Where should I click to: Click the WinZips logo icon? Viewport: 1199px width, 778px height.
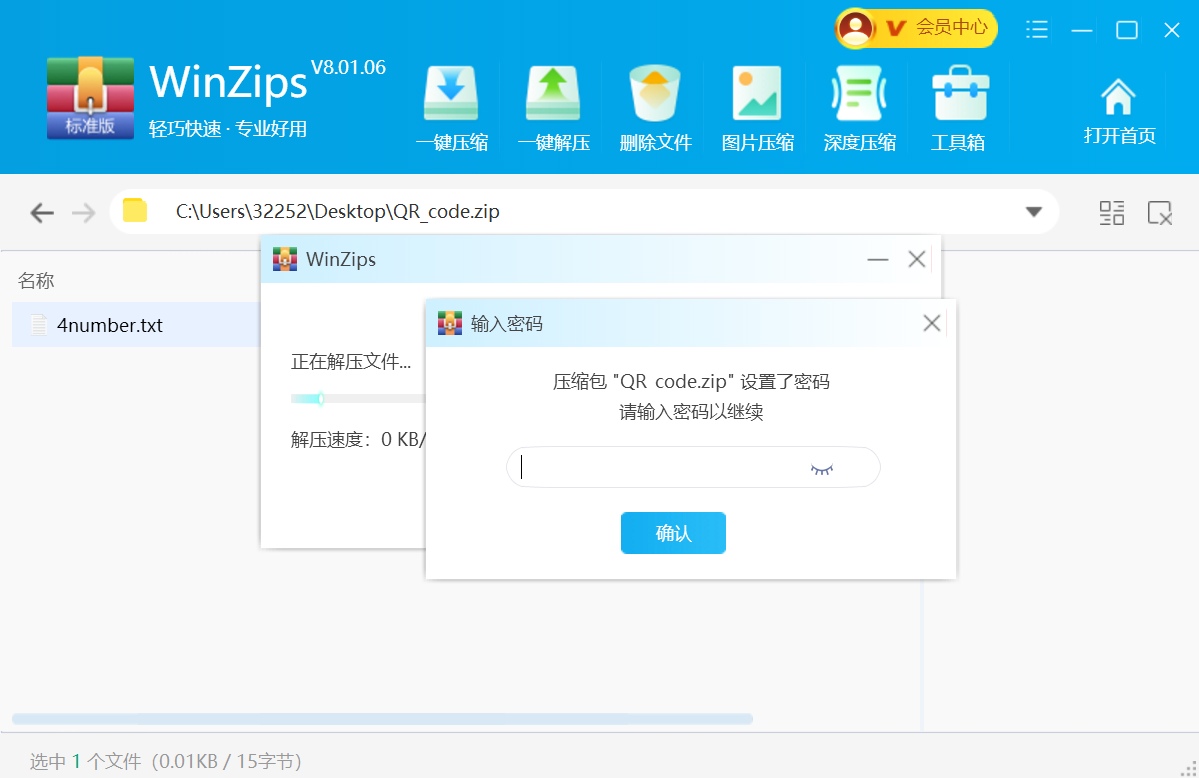click(x=89, y=96)
